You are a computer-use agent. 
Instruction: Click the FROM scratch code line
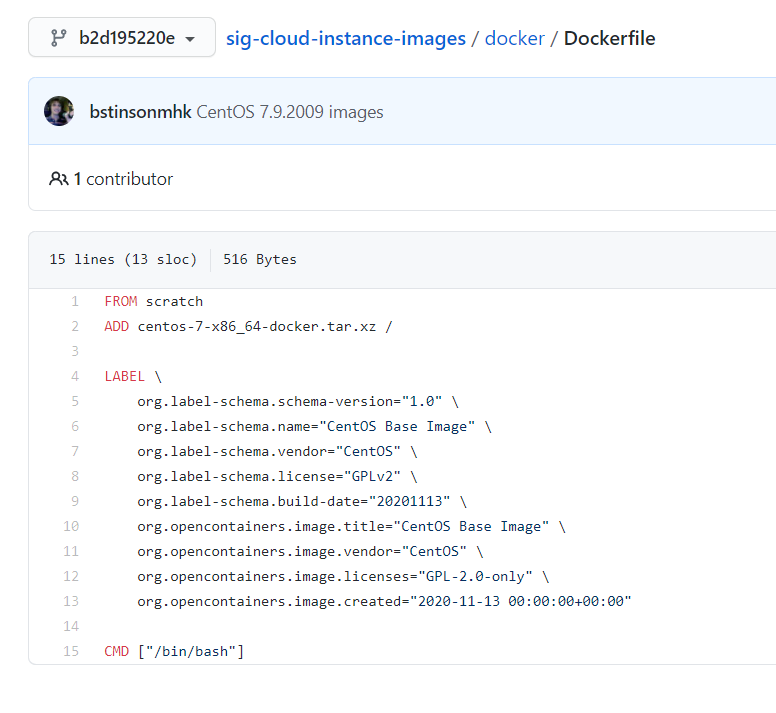tap(154, 301)
